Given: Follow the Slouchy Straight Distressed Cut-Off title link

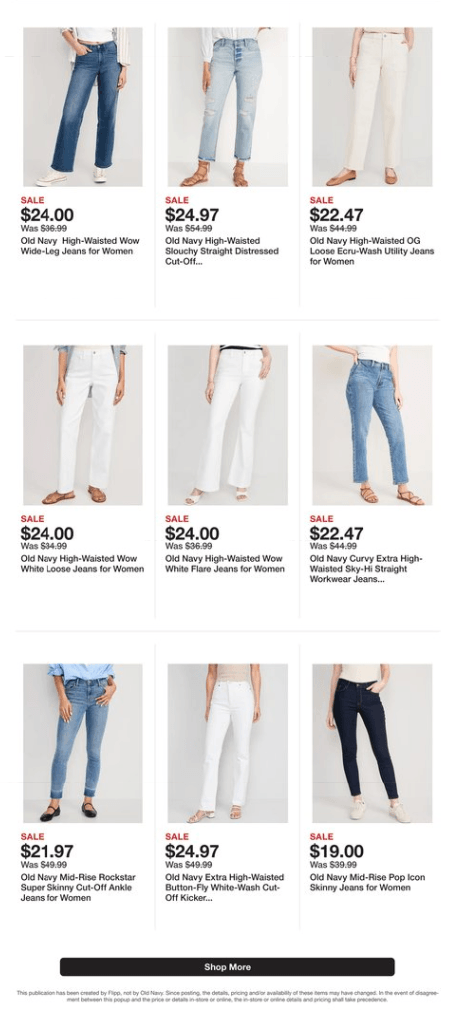Looking at the screenshot, I should click(x=222, y=251).
